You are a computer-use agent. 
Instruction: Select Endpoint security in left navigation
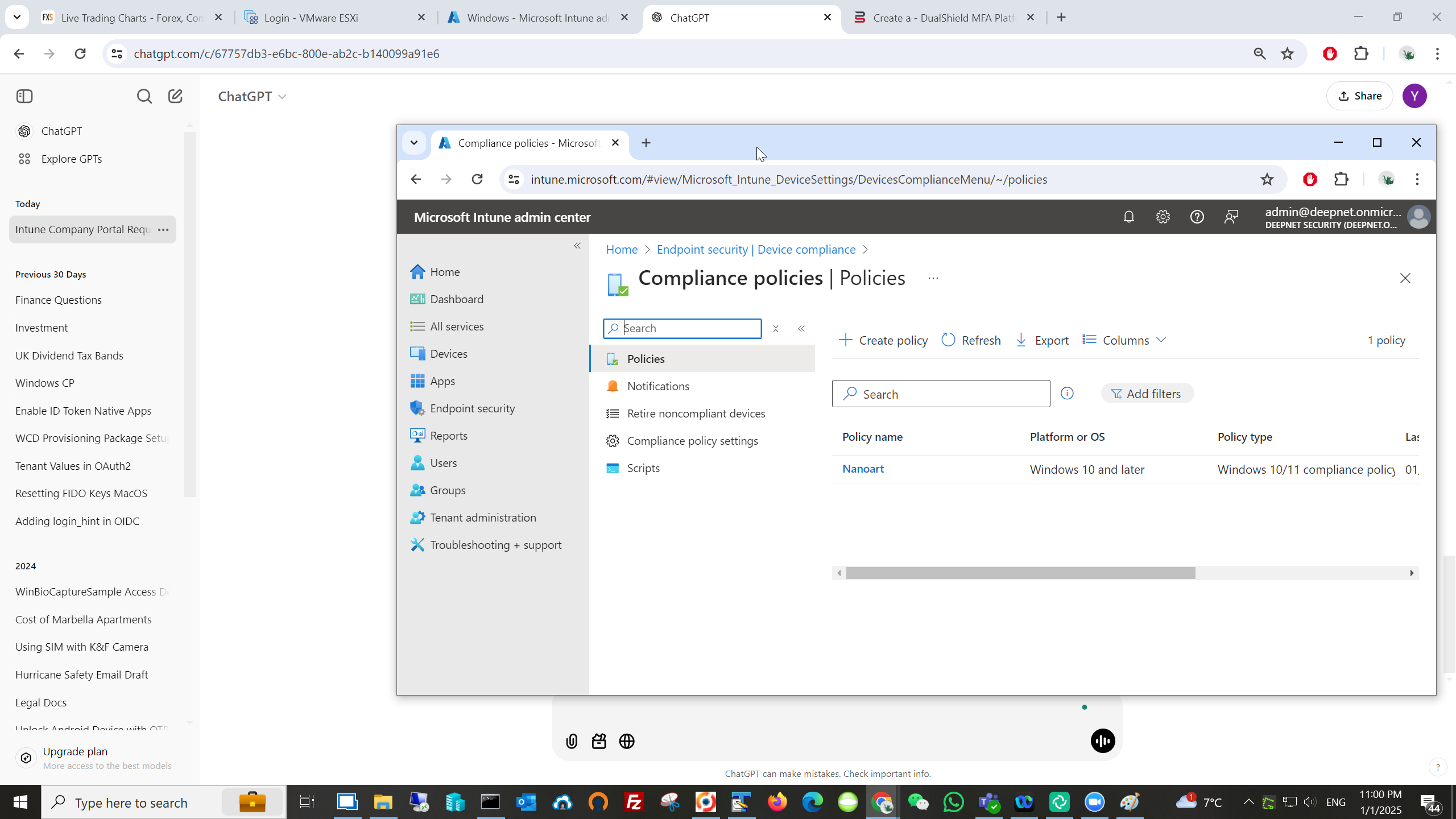472,408
